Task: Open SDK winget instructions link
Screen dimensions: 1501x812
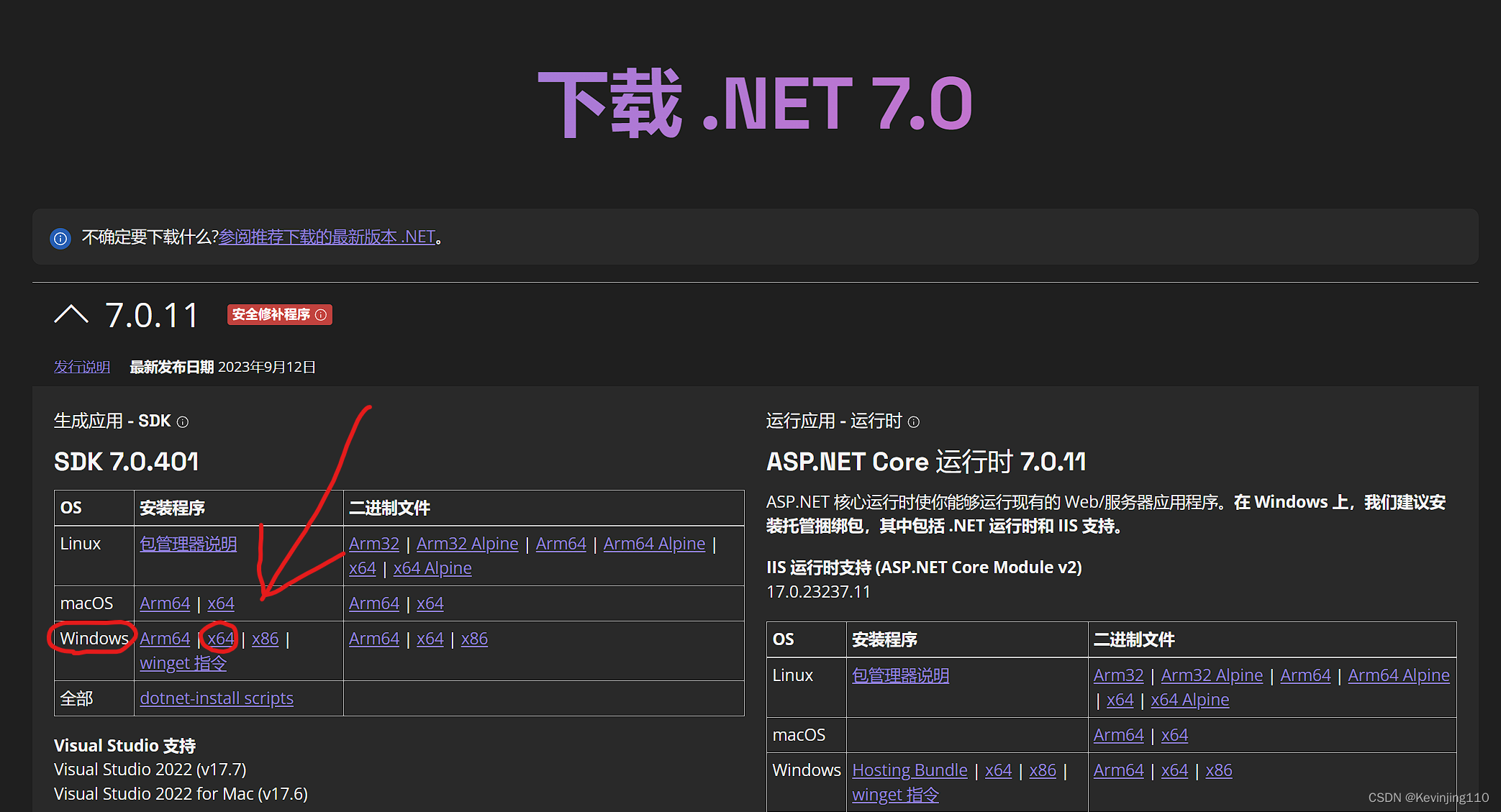Action: coord(183,663)
